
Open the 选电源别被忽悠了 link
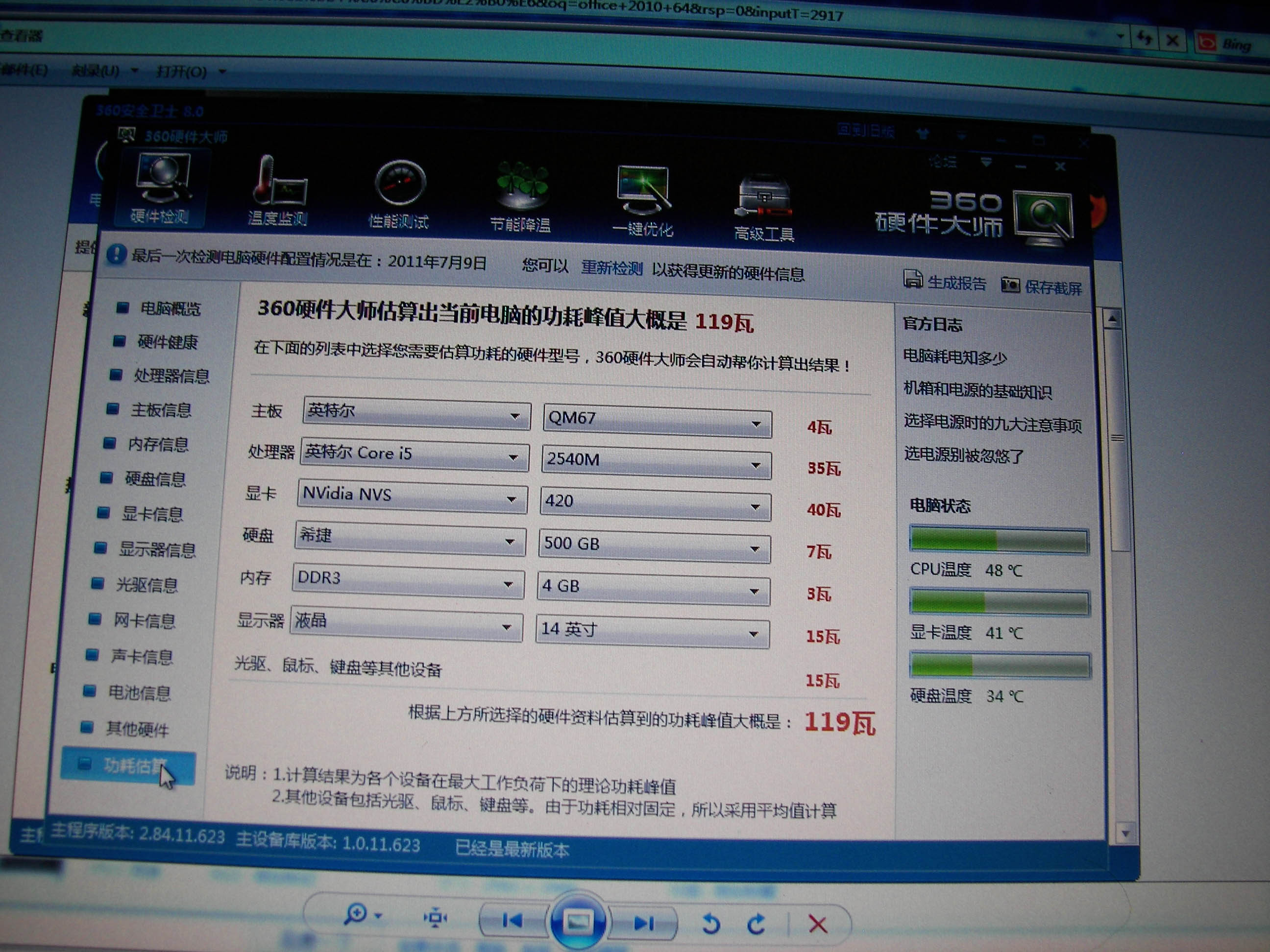coord(964,455)
